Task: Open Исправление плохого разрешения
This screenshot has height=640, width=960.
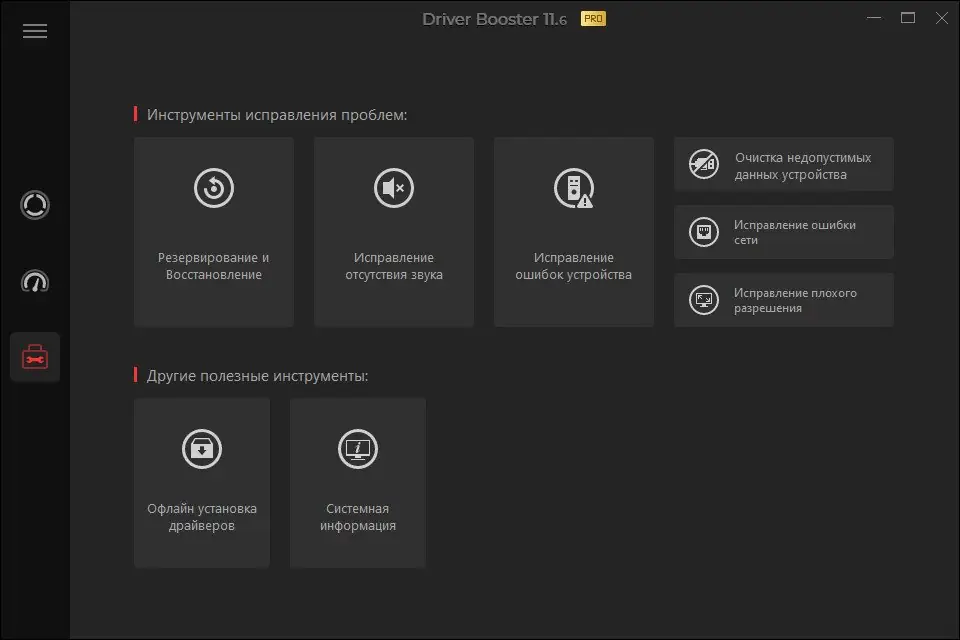Action: tap(794, 301)
